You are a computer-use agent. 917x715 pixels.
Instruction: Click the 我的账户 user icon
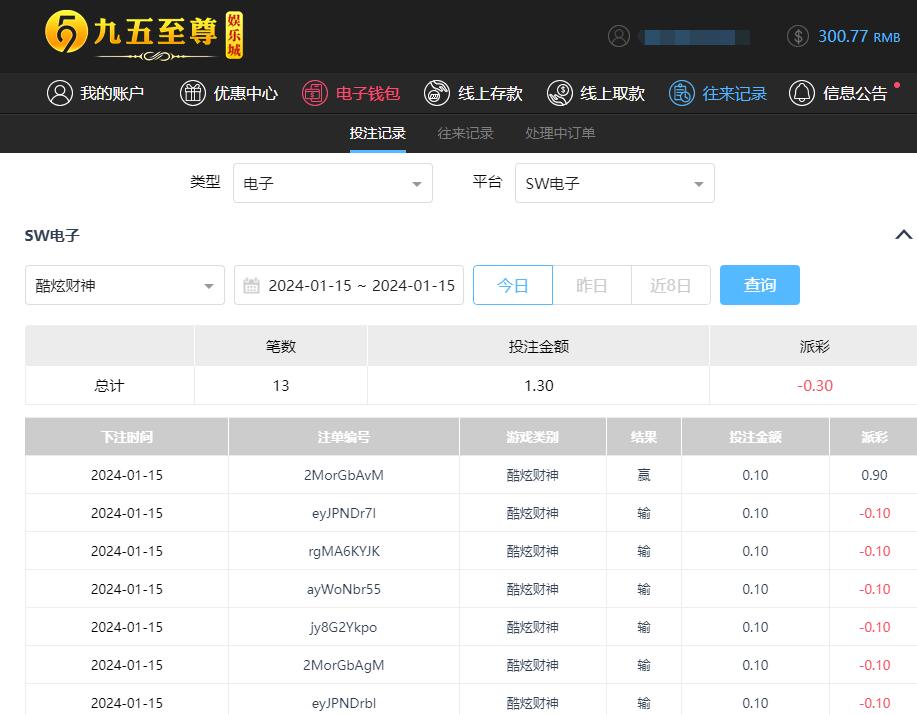tap(60, 93)
